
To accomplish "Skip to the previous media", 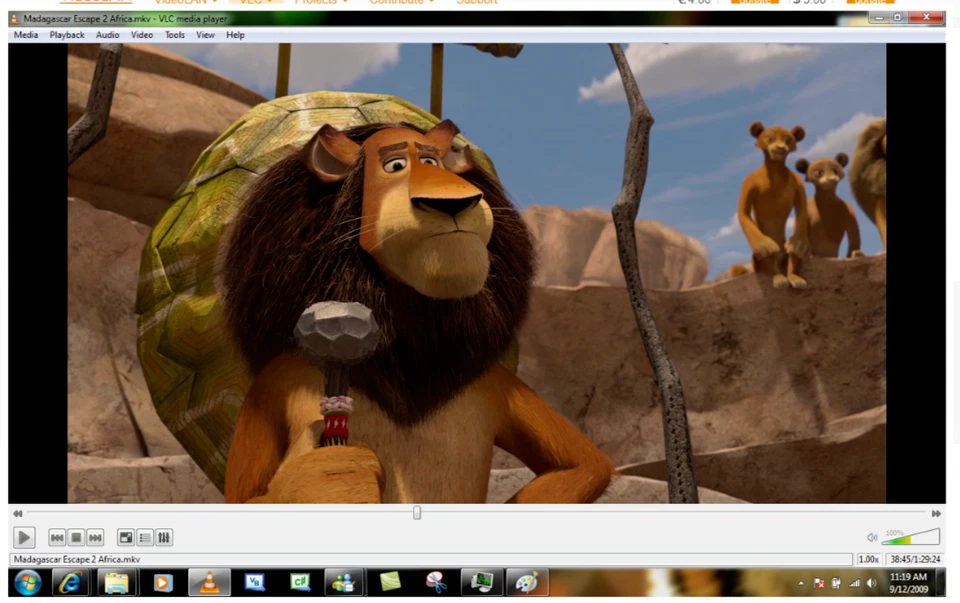I will (57, 537).
